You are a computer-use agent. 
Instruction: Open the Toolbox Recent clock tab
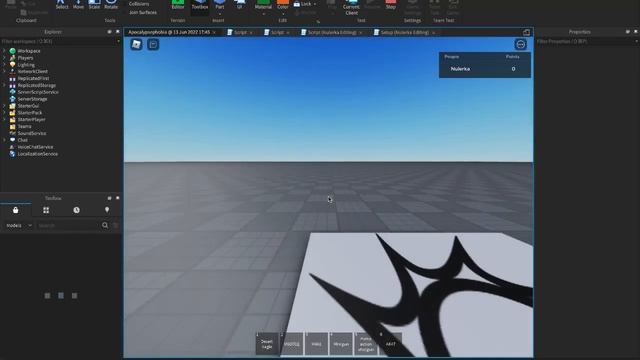[76, 210]
